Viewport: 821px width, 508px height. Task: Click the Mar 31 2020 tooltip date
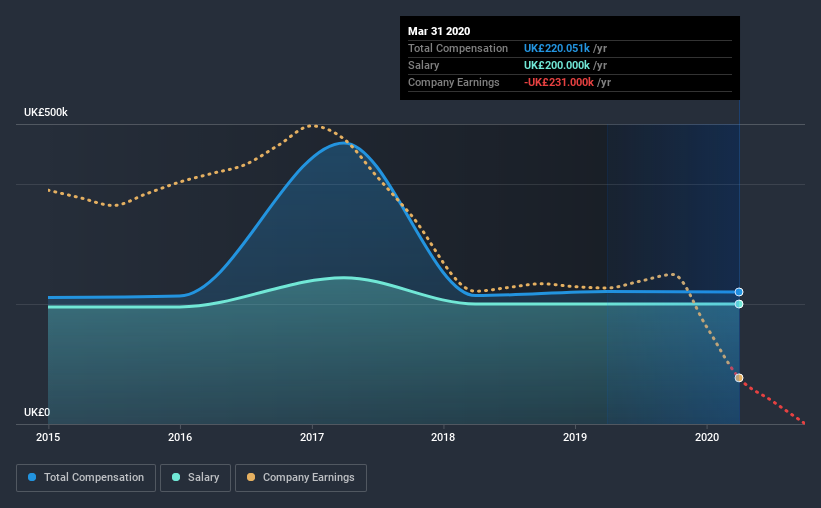pos(439,31)
